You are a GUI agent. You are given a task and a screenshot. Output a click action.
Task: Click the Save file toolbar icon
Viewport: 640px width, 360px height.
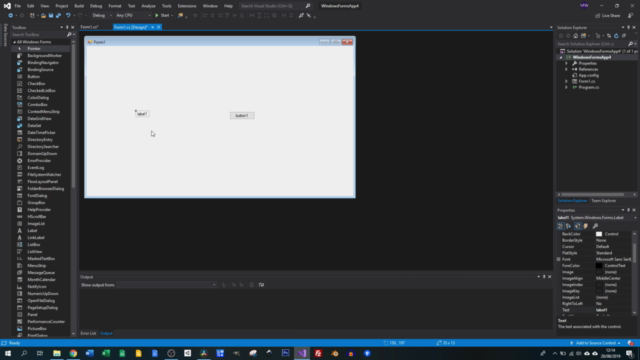pos(51,16)
